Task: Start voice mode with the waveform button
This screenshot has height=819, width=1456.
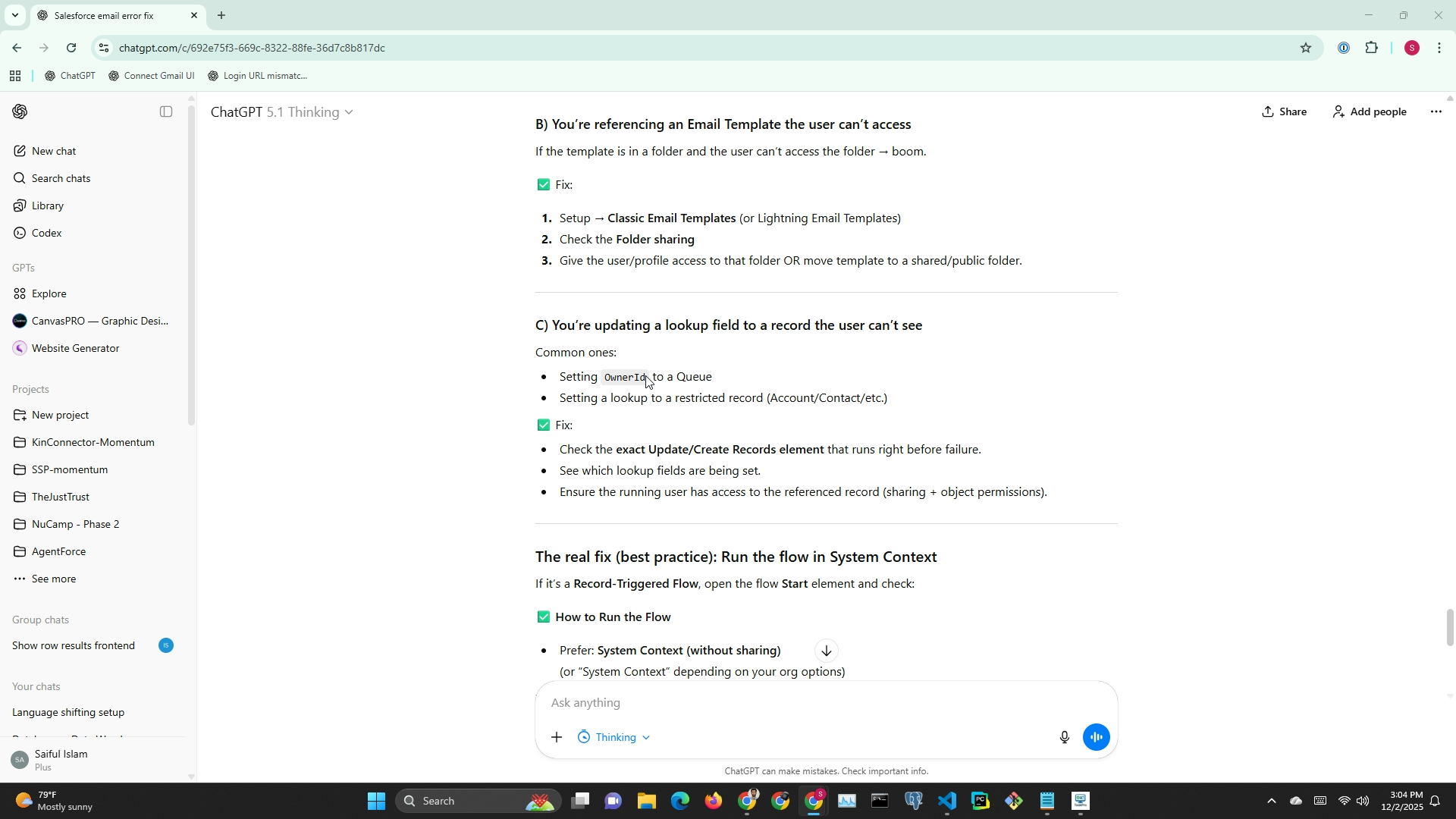Action: click(1096, 737)
